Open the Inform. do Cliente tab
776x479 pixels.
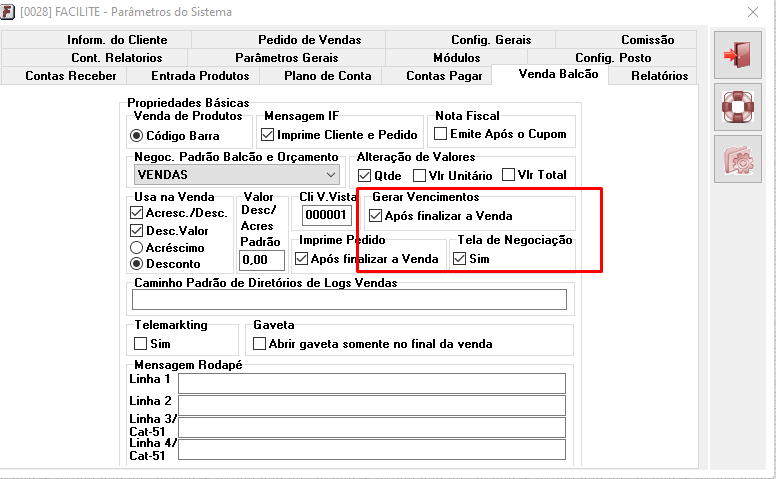tap(97, 40)
